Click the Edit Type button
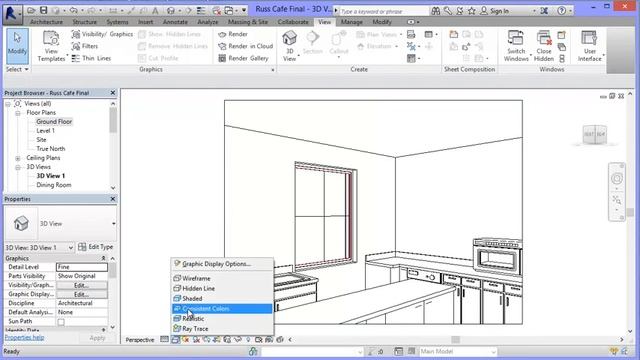Screen dimensions: 640x360 pyautogui.click(x=96, y=247)
